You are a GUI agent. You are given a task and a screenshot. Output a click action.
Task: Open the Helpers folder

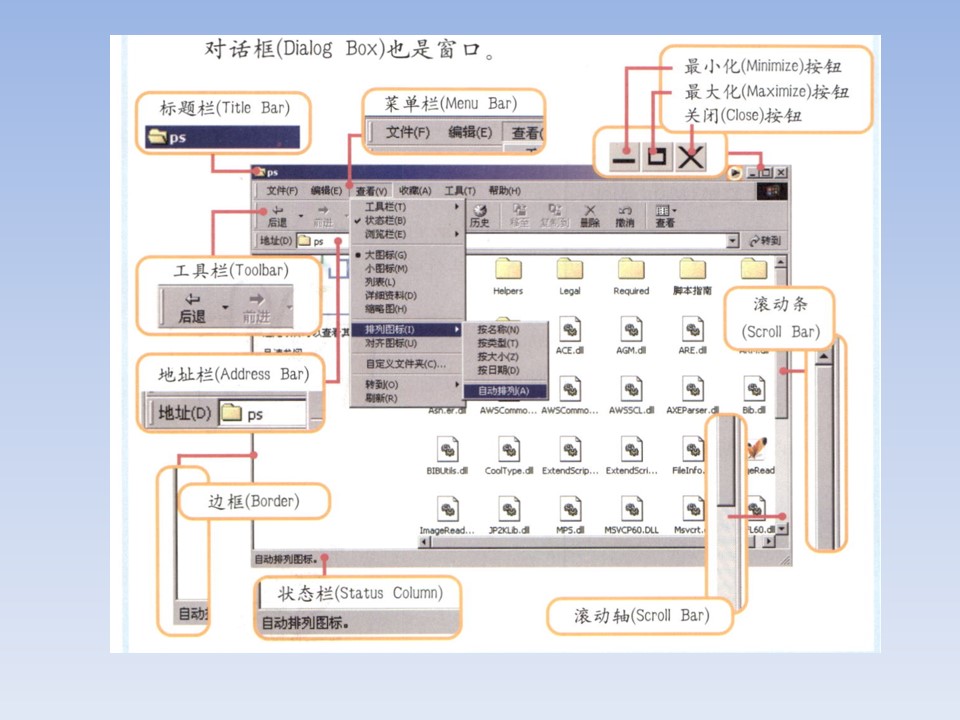pyautogui.click(x=508, y=269)
